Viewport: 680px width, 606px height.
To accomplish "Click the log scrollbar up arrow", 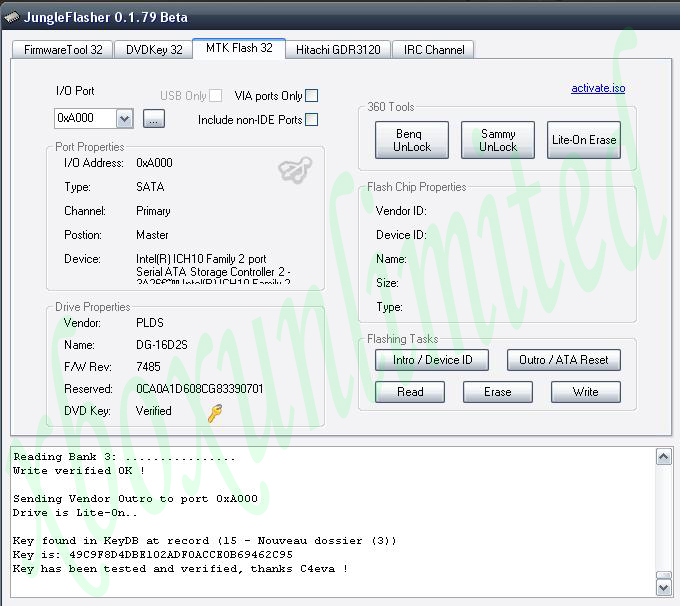I will [663, 457].
